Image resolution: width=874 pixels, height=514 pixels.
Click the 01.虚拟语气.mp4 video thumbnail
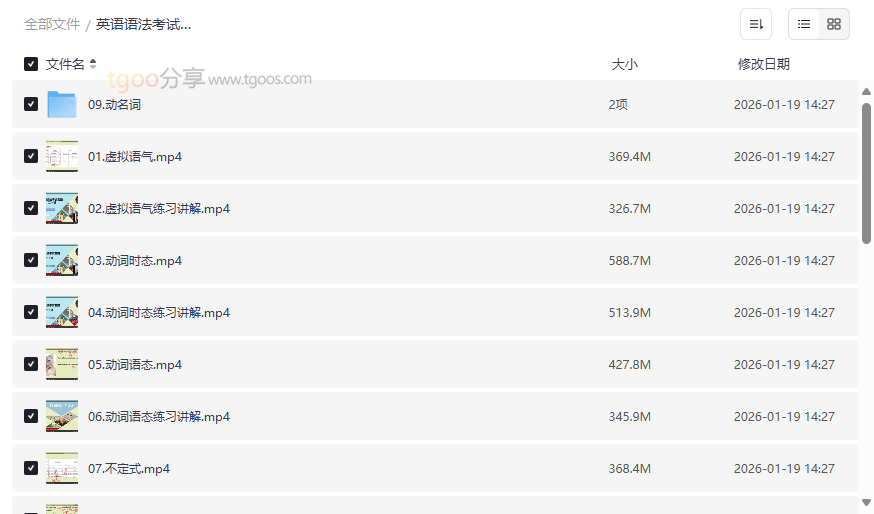pyautogui.click(x=62, y=156)
